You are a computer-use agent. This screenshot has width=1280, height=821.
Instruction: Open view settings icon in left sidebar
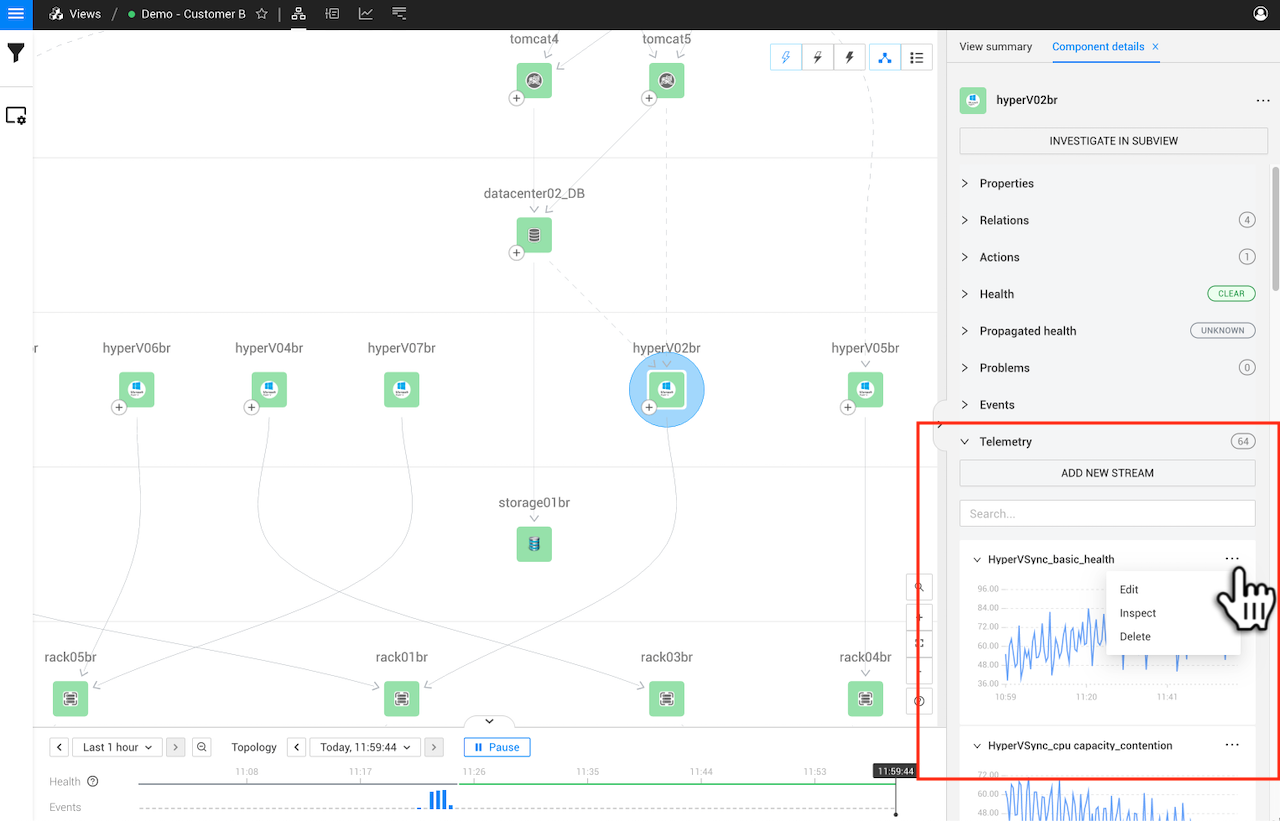pos(16,116)
